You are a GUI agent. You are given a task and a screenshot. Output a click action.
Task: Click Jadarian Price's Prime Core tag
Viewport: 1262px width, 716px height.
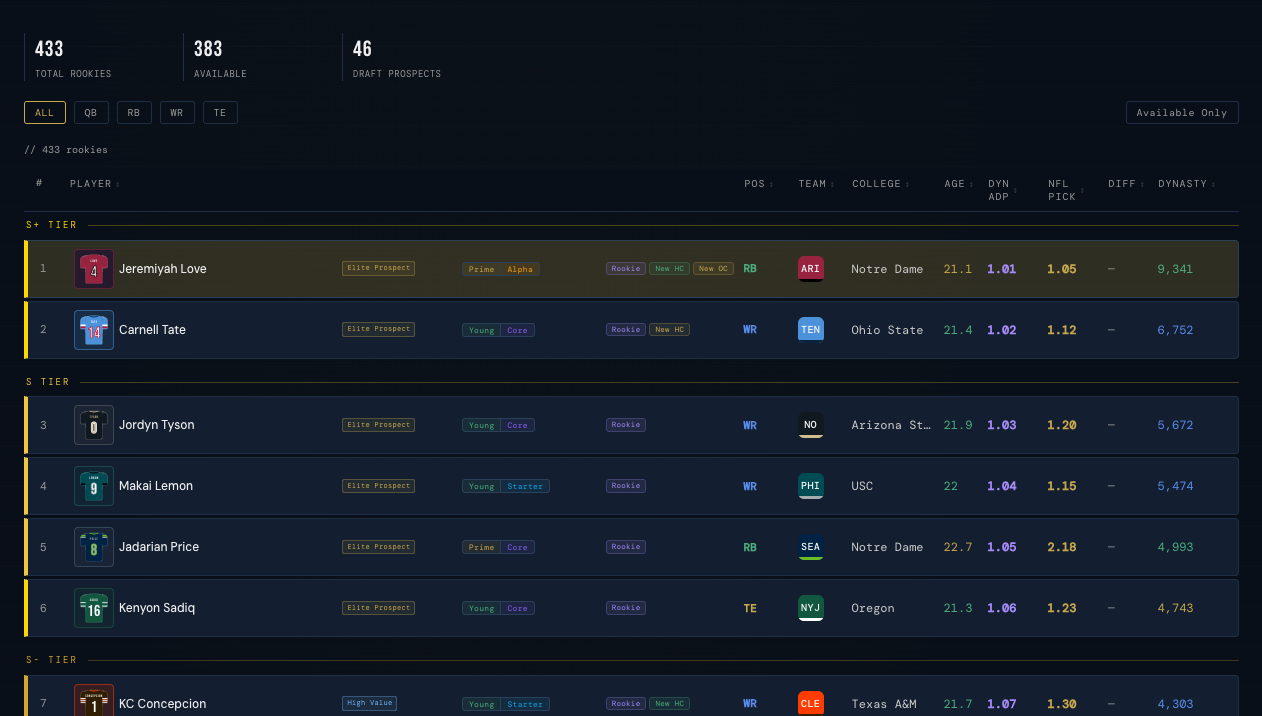pyautogui.click(x=498, y=547)
